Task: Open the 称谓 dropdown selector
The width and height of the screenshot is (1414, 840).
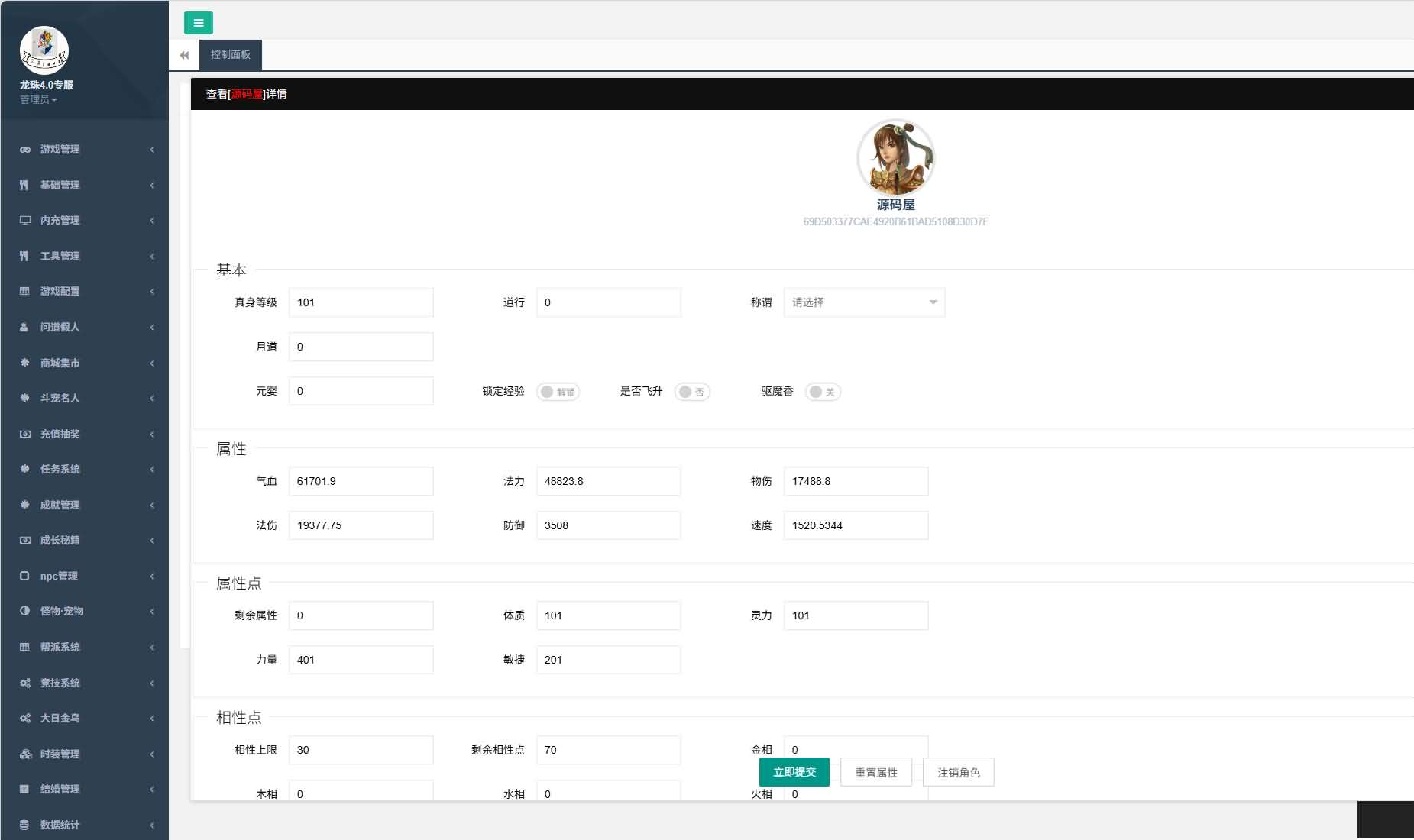Action: (x=864, y=302)
